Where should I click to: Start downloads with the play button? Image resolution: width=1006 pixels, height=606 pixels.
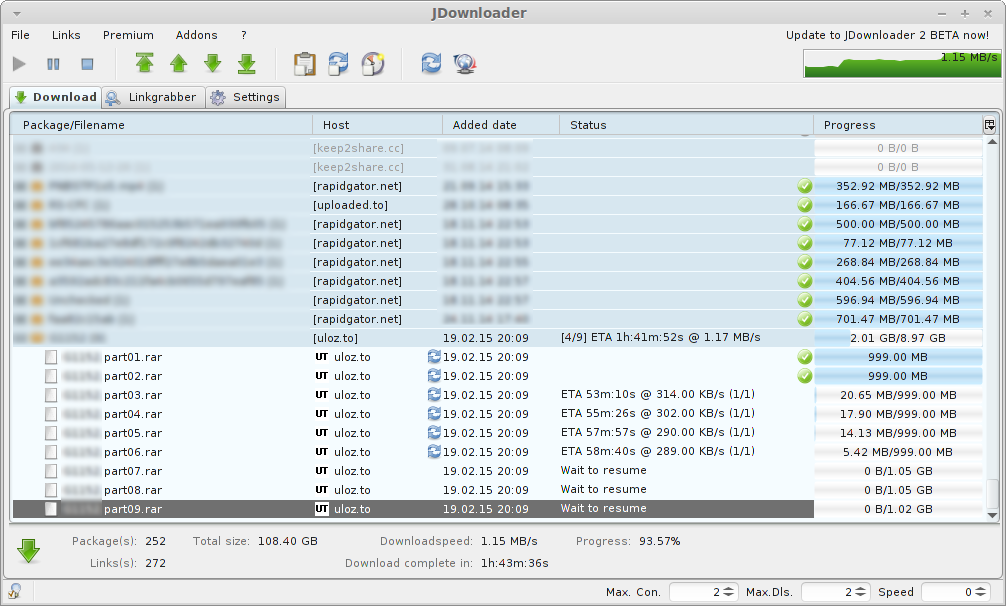coord(19,63)
